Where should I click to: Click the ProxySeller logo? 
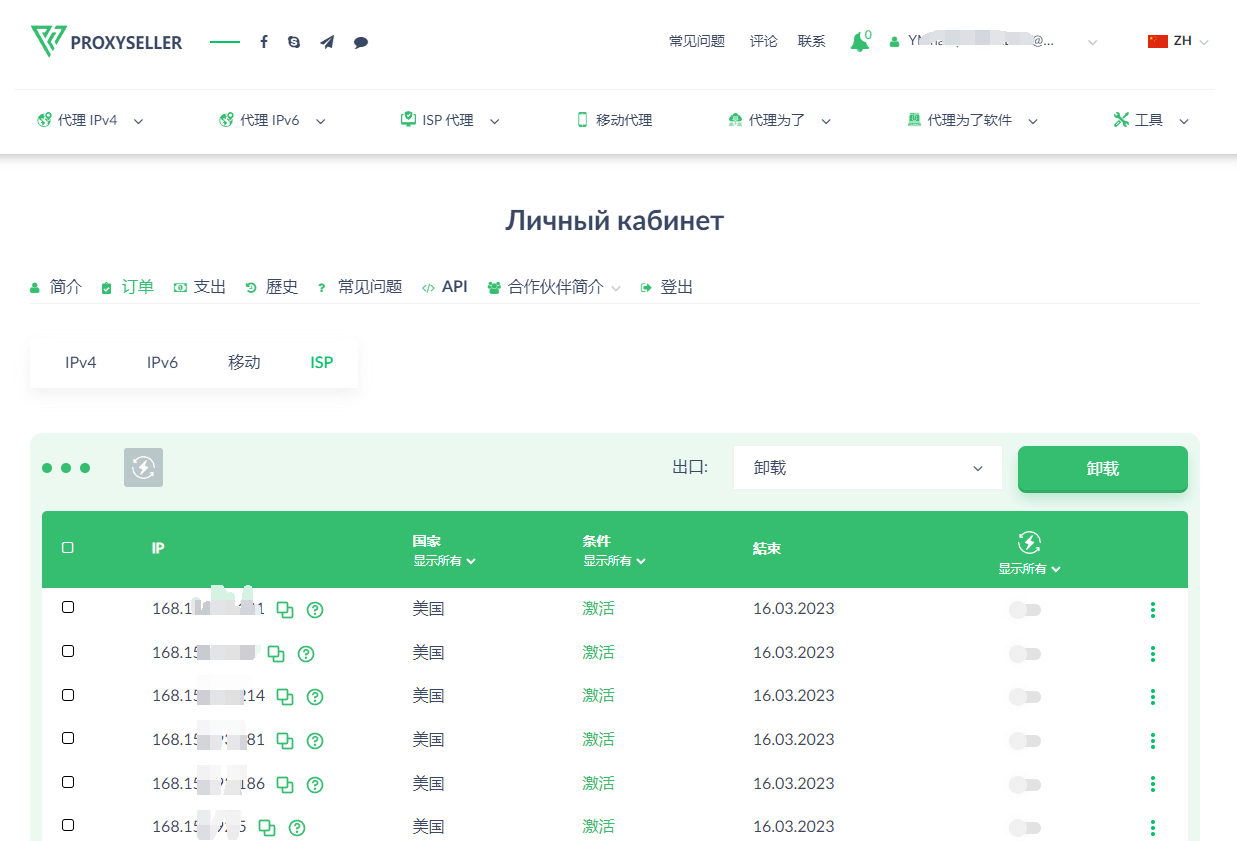tap(107, 42)
